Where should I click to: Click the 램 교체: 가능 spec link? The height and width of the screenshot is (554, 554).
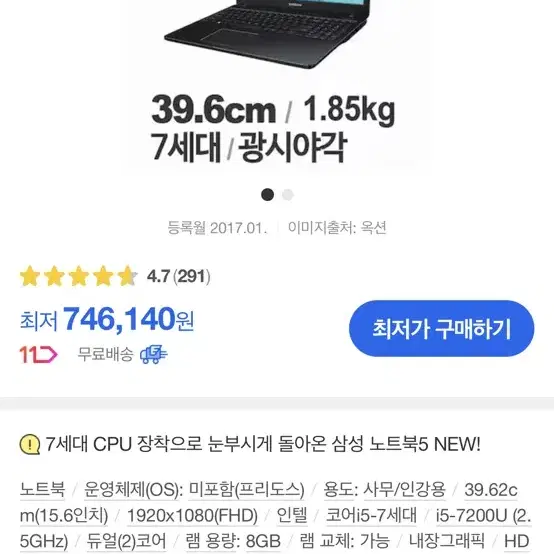tap(345, 541)
